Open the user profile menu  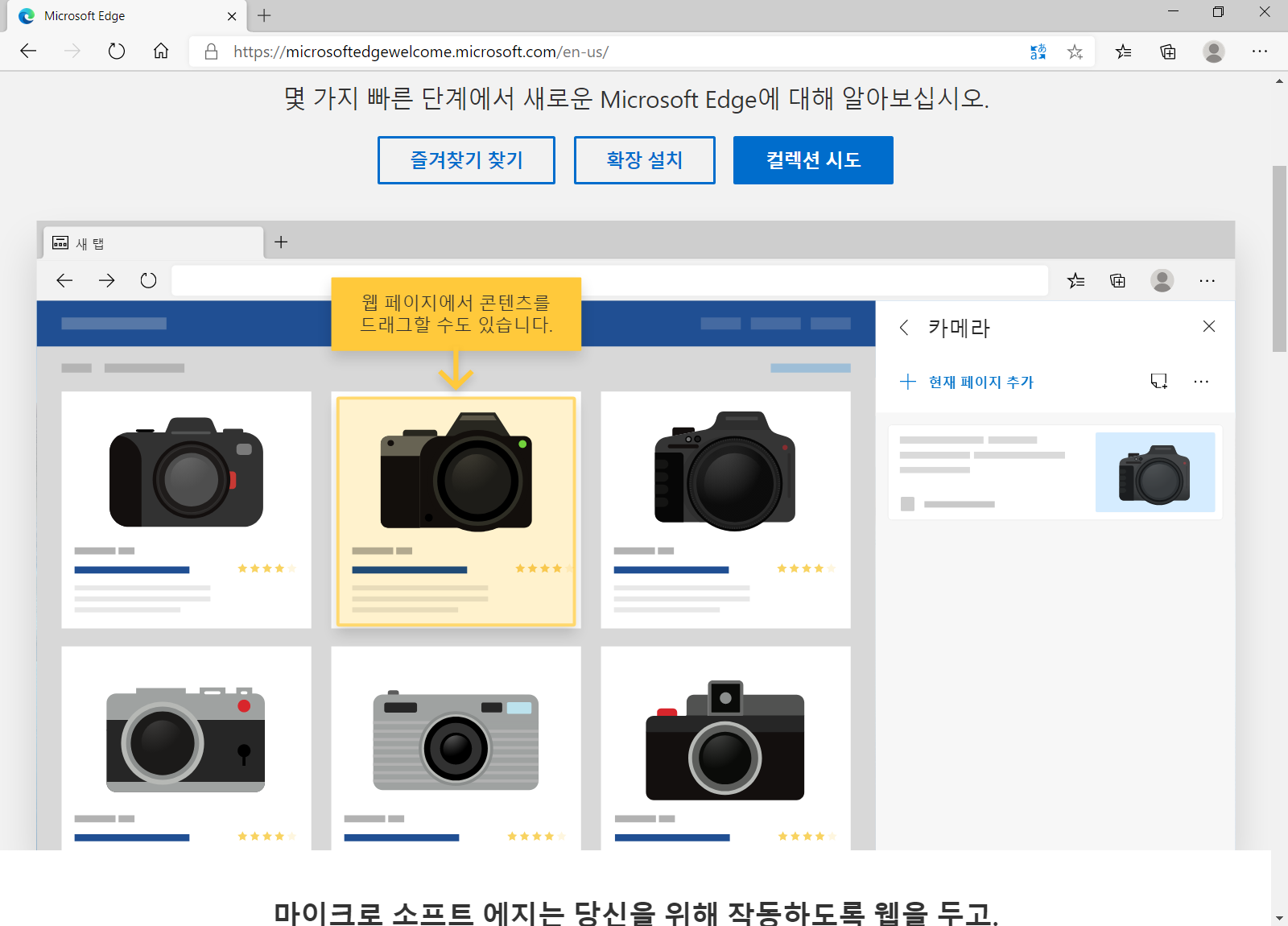[x=1214, y=52]
